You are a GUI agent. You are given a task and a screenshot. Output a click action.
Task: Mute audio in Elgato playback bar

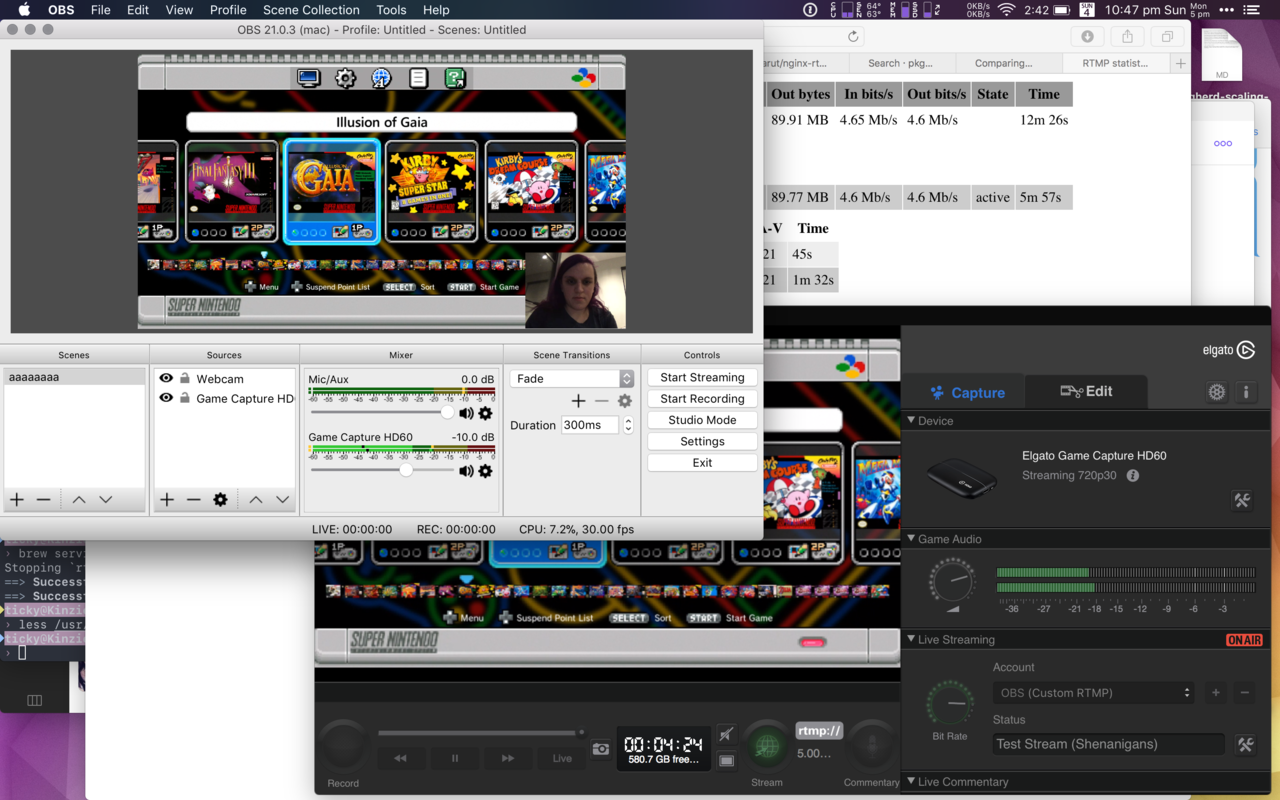[x=727, y=735]
